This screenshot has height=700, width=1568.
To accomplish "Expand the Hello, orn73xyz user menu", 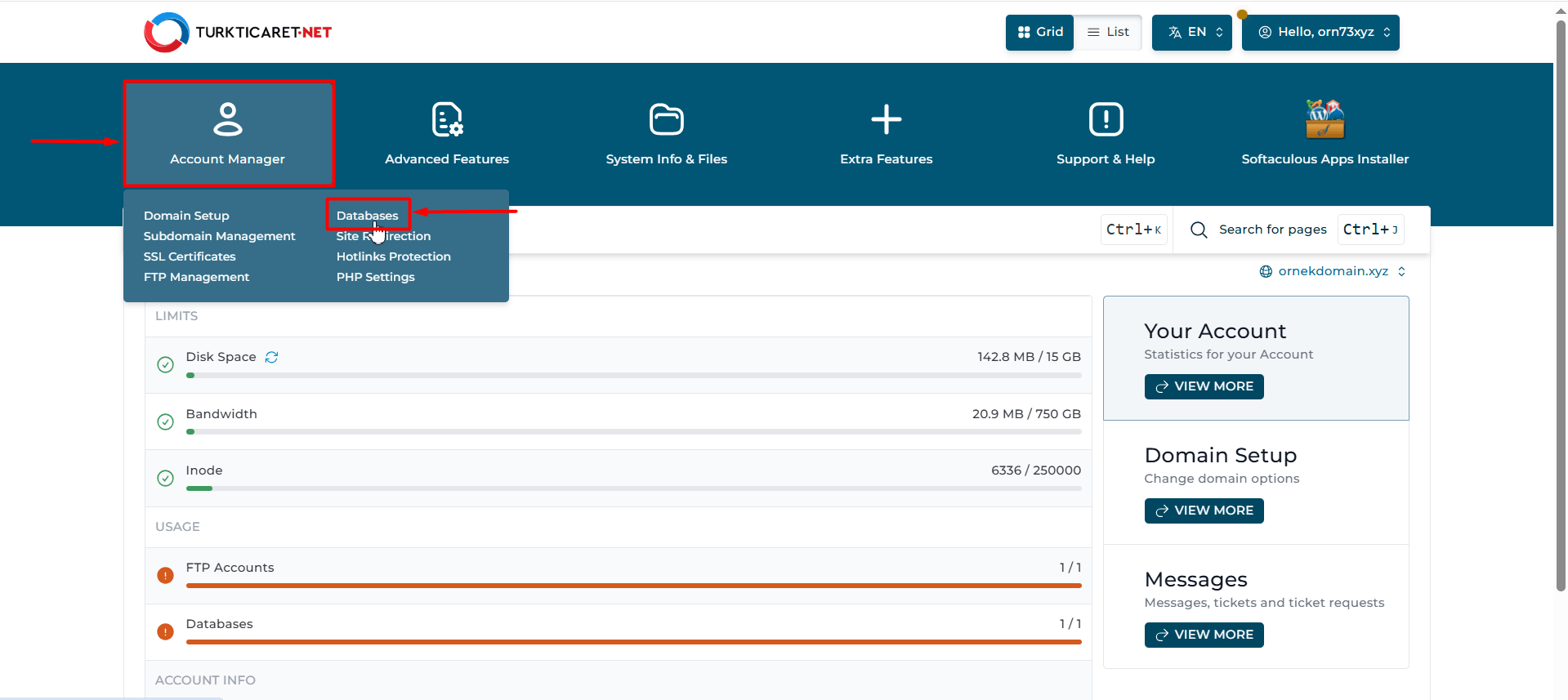I will tap(1320, 32).
